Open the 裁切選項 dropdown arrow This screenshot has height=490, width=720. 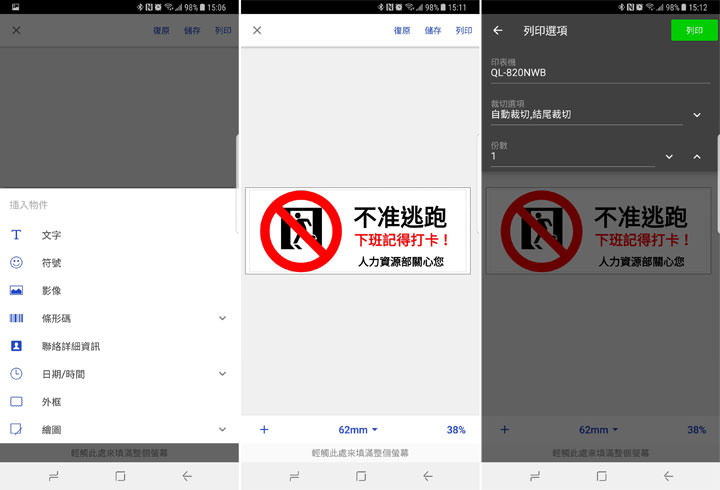coord(697,115)
